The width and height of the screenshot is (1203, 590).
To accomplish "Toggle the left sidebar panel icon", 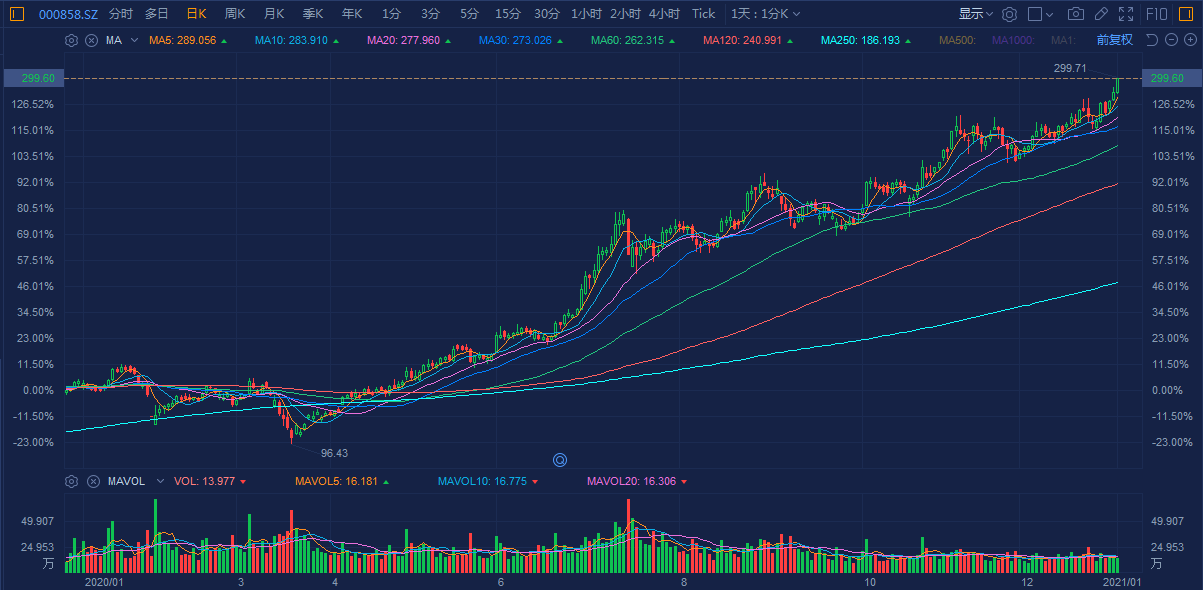I will pos(15,14).
